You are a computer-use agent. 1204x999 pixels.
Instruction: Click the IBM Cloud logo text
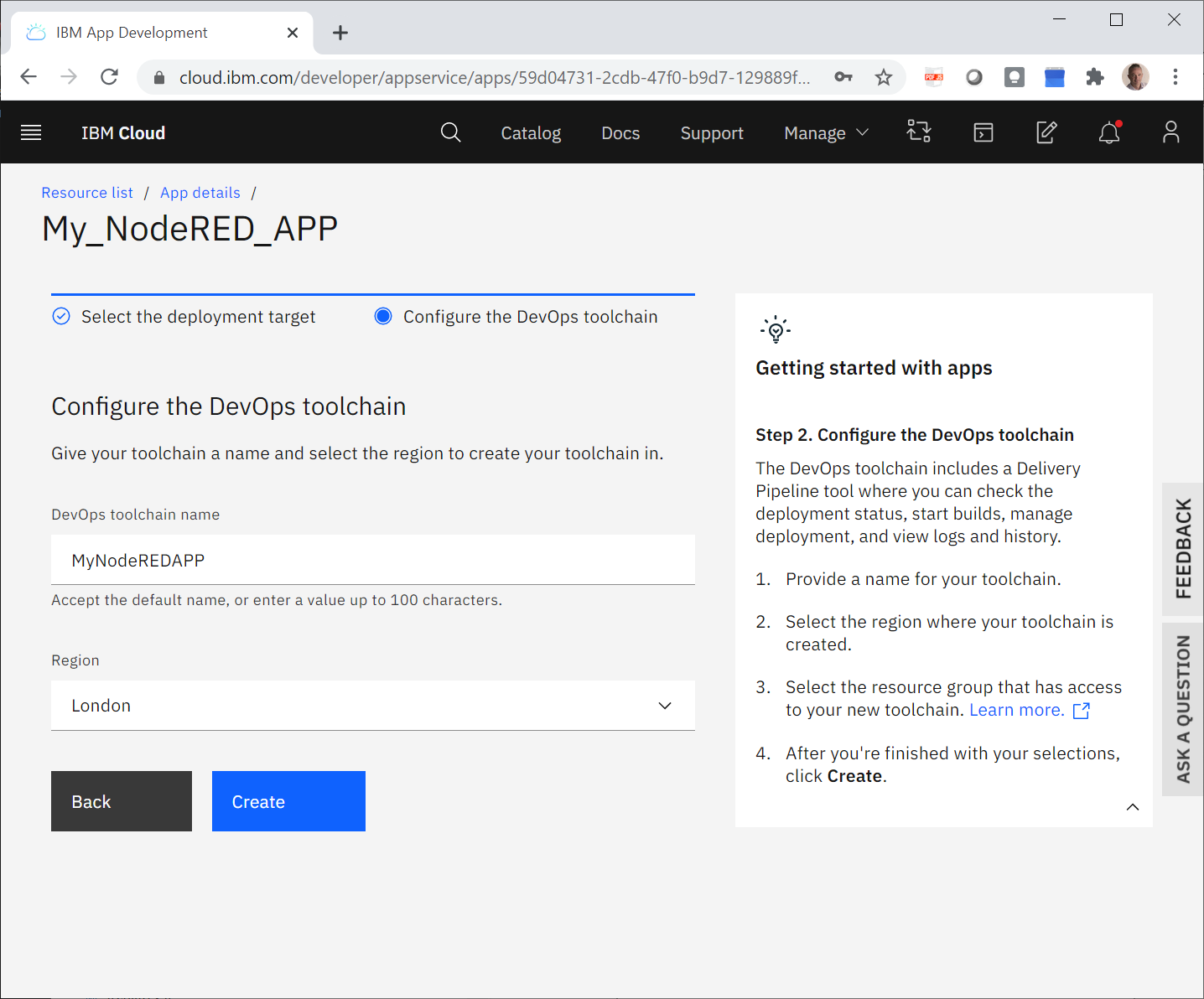123,133
